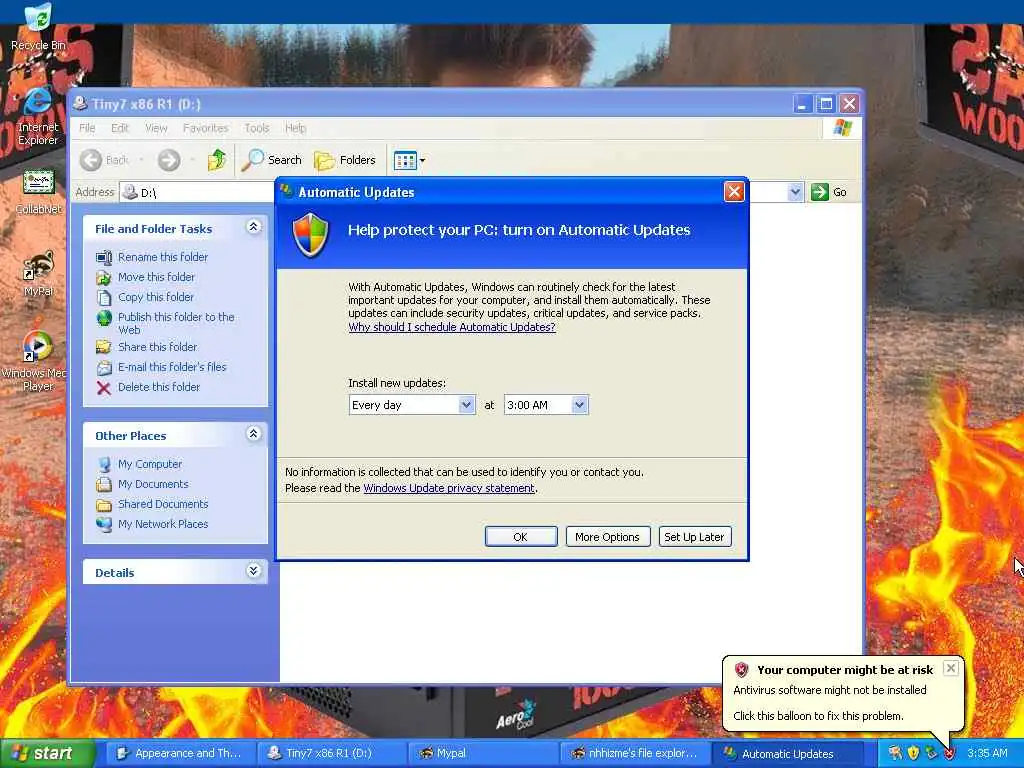1024x768 pixels.
Task: Open the View menu
Action: [156, 128]
